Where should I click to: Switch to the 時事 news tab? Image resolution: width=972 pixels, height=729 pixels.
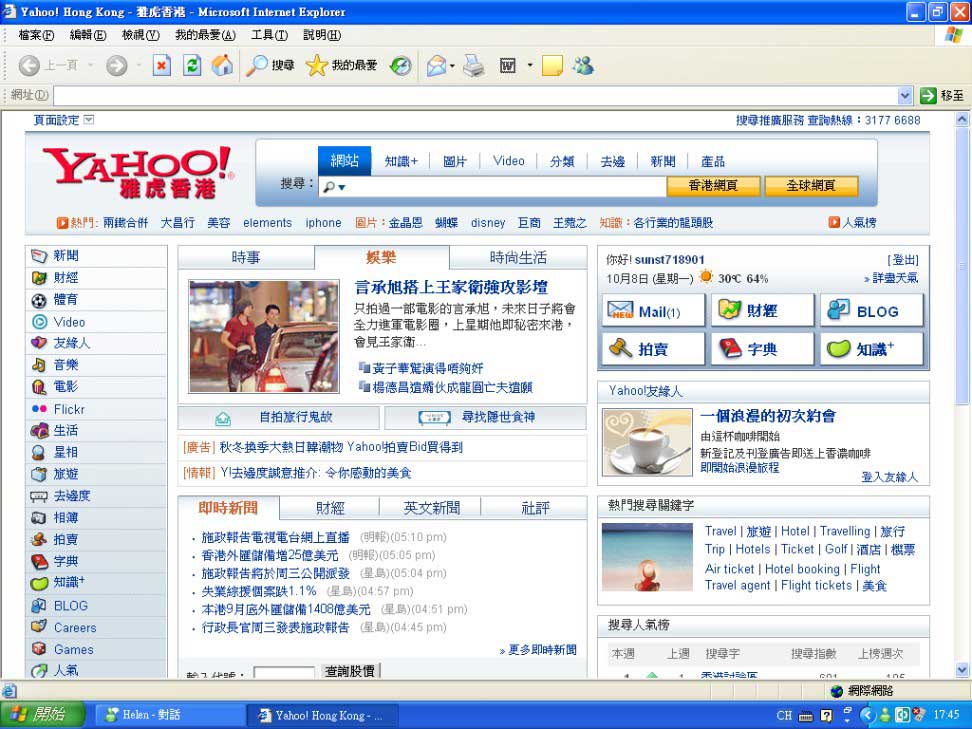pyautogui.click(x=246, y=257)
